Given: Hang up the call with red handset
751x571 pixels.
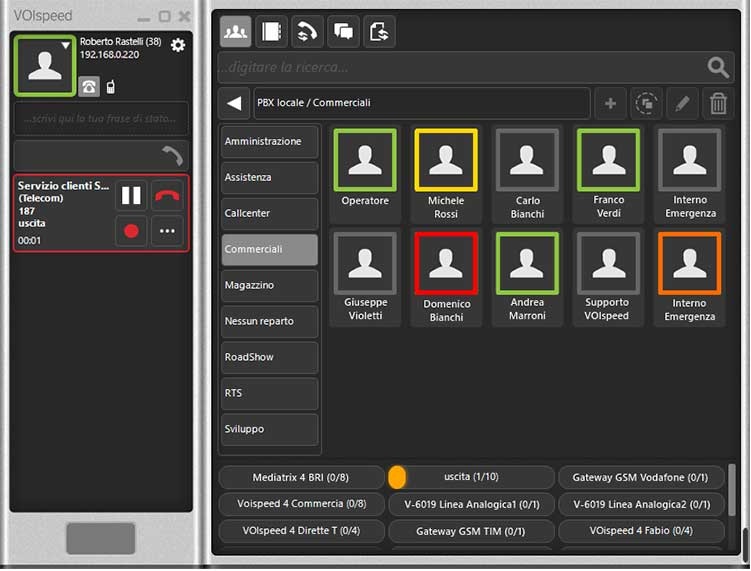Looking at the screenshot, I should [x=167, y=195].
